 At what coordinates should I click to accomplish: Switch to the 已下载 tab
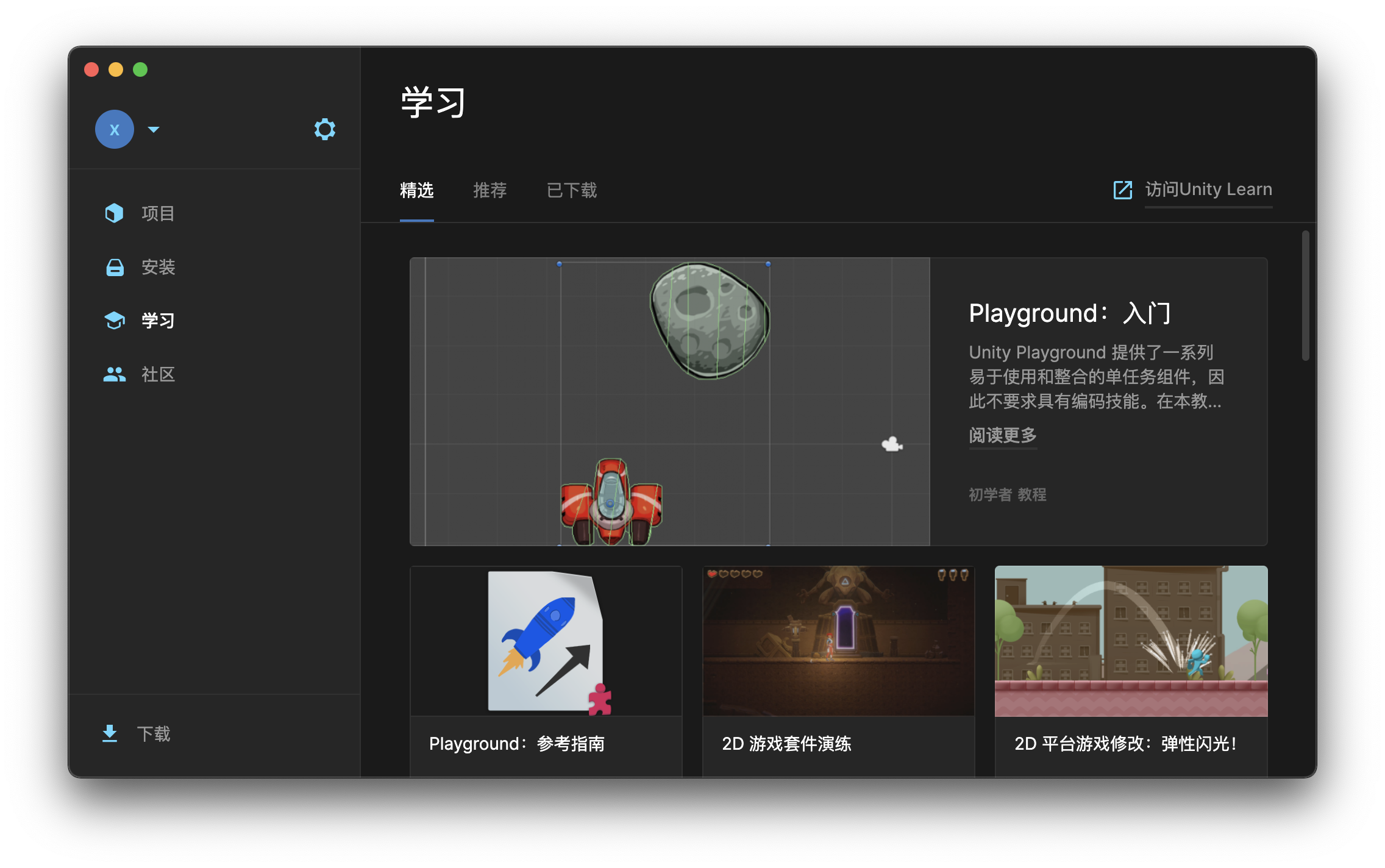click(571, 190)
